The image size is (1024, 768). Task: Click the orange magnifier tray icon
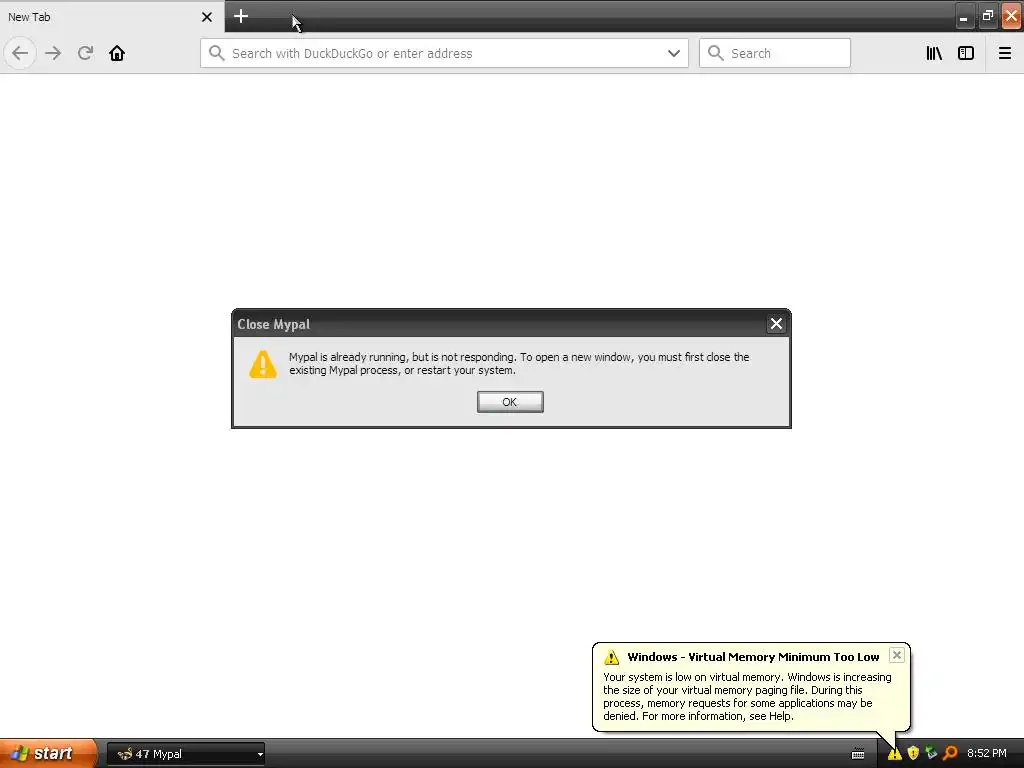pos(950,754)
